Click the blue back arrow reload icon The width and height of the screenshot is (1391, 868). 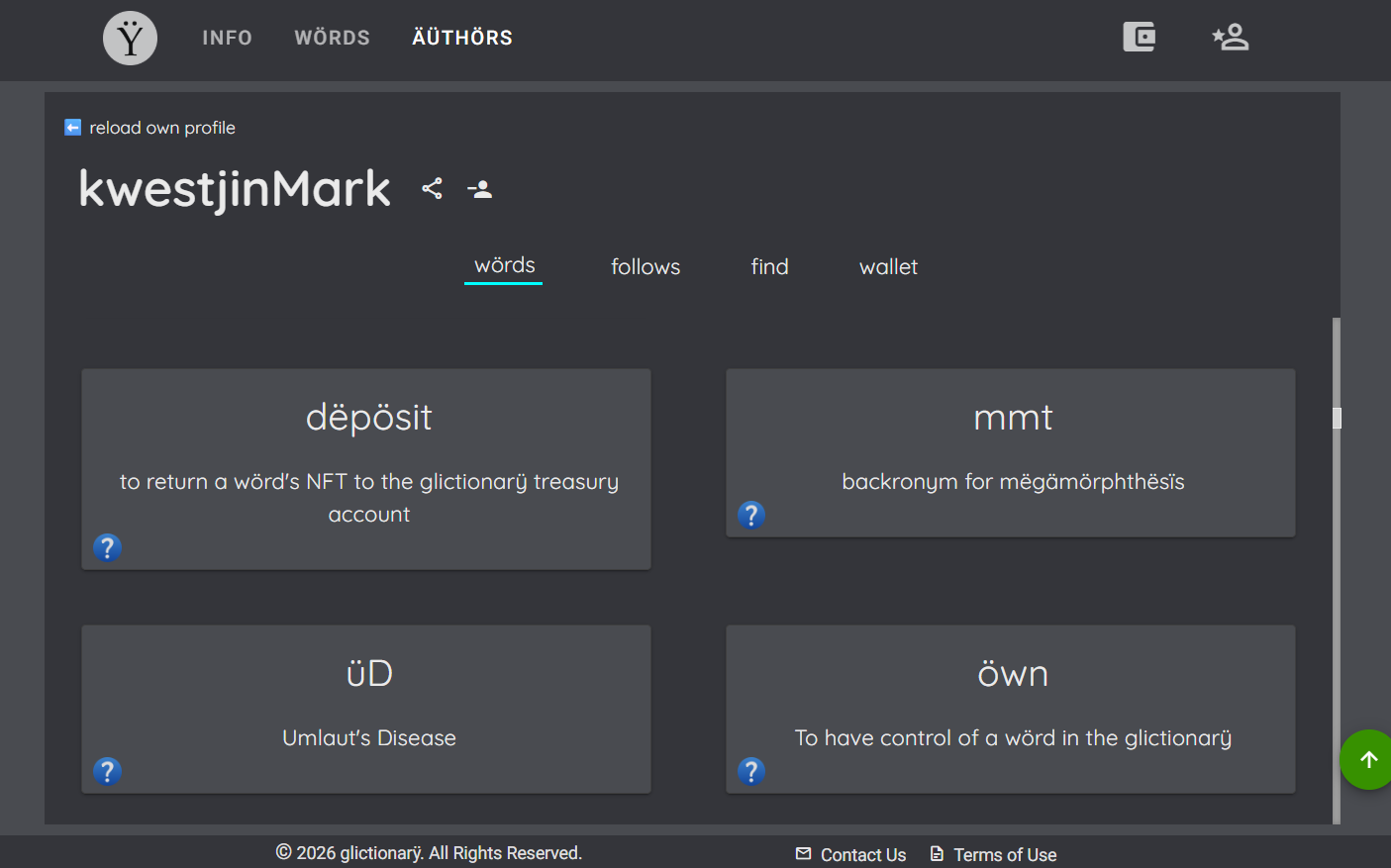click(72, 128)
